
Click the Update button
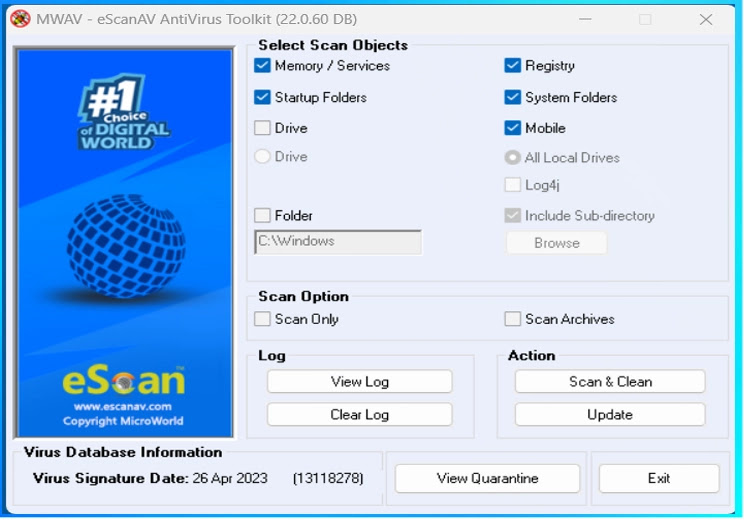tap(610, 415)
